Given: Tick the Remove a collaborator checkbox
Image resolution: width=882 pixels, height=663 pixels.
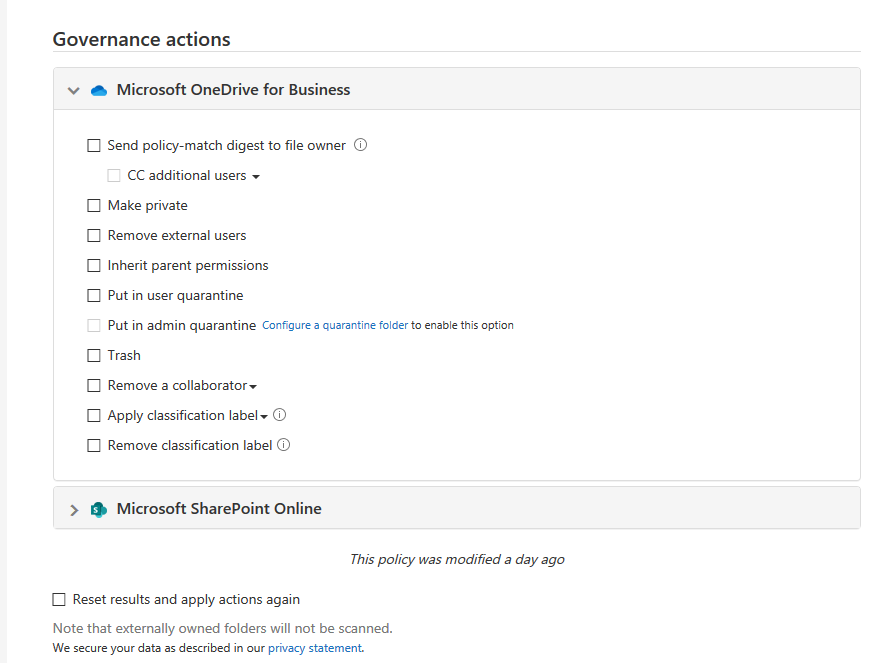Looking at the screenshot, I should [x=94, y=386].
